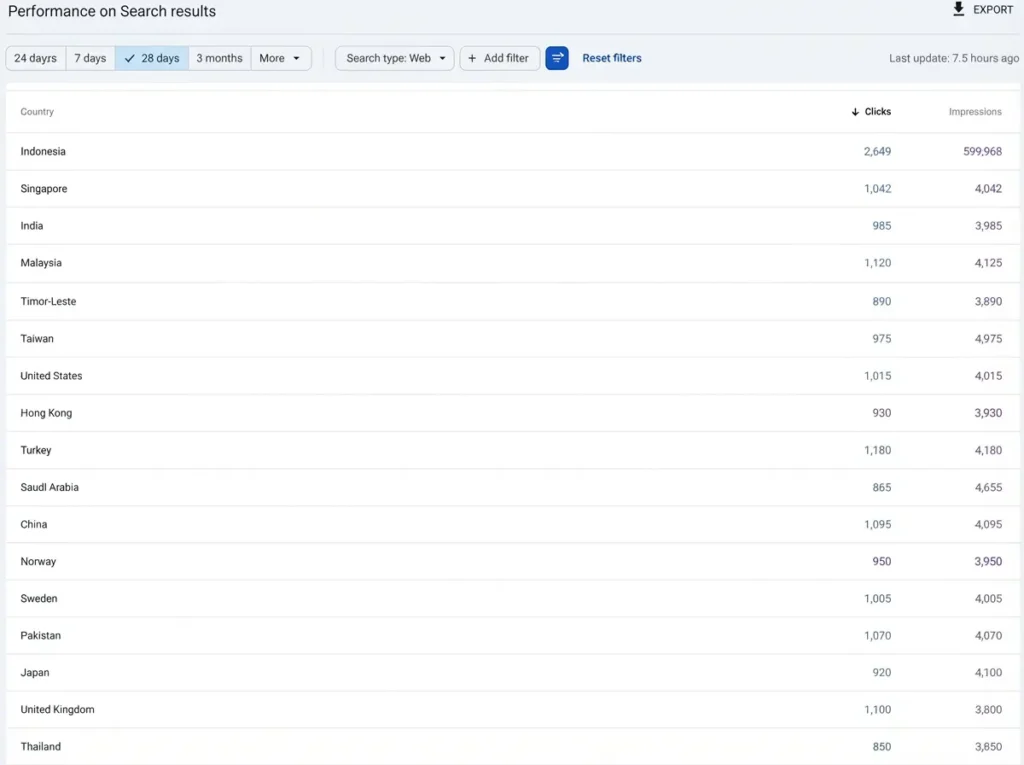Select the Malaysia row

(513, 263)
